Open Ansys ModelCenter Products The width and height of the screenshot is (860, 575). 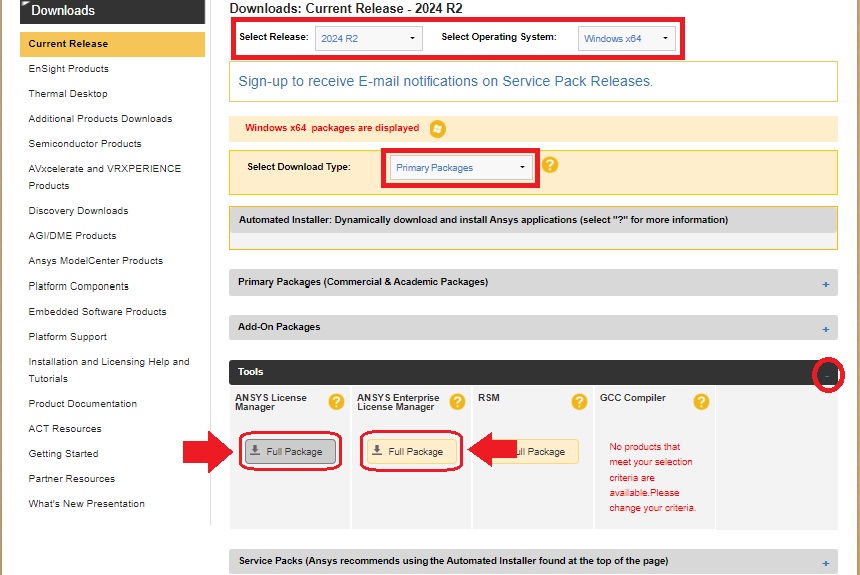96,261
